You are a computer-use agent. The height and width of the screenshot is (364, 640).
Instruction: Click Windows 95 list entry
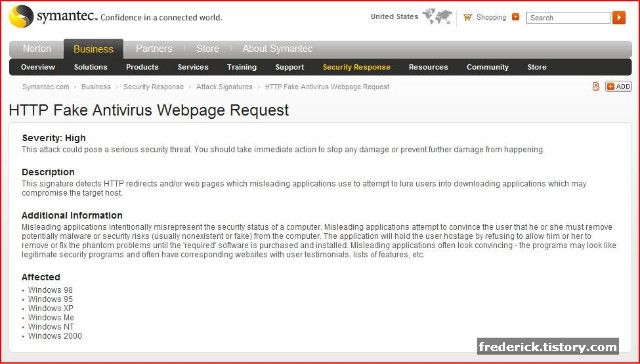50,299
